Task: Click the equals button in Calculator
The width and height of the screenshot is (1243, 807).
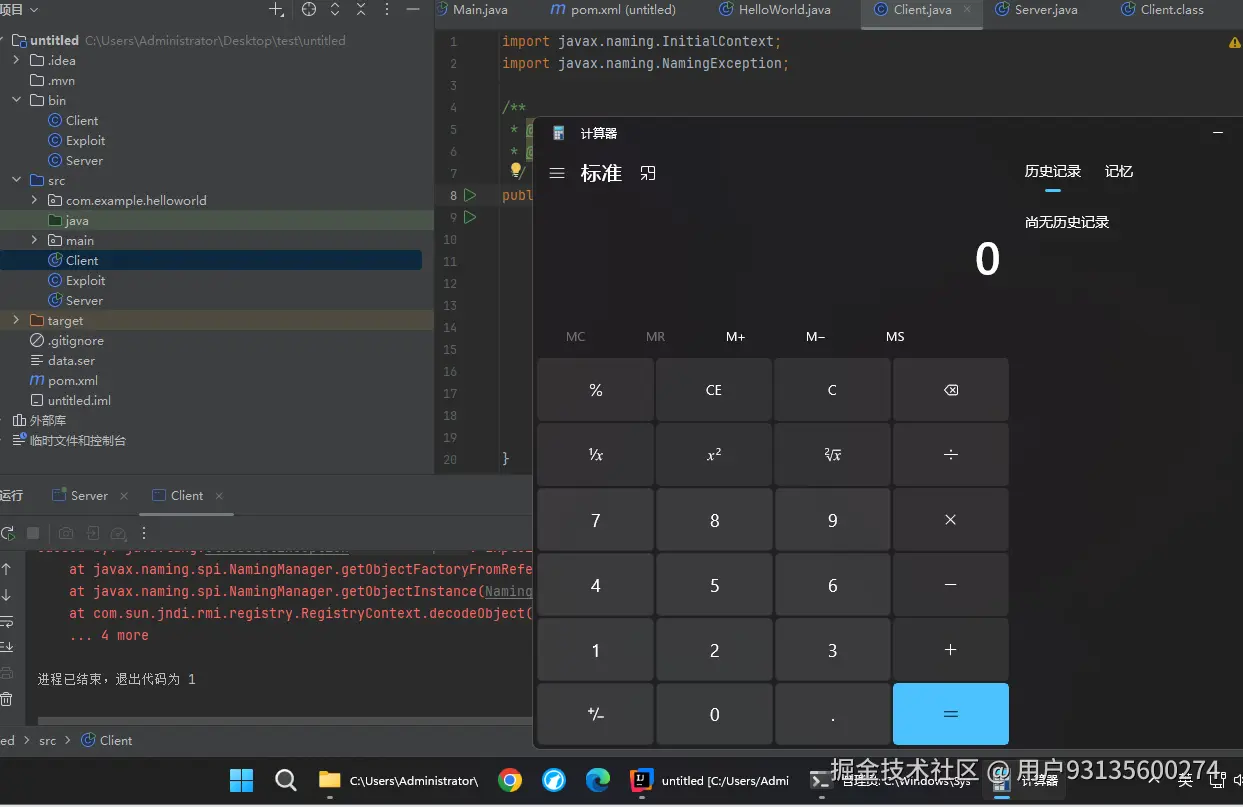Action: click(x=951, y=714)
